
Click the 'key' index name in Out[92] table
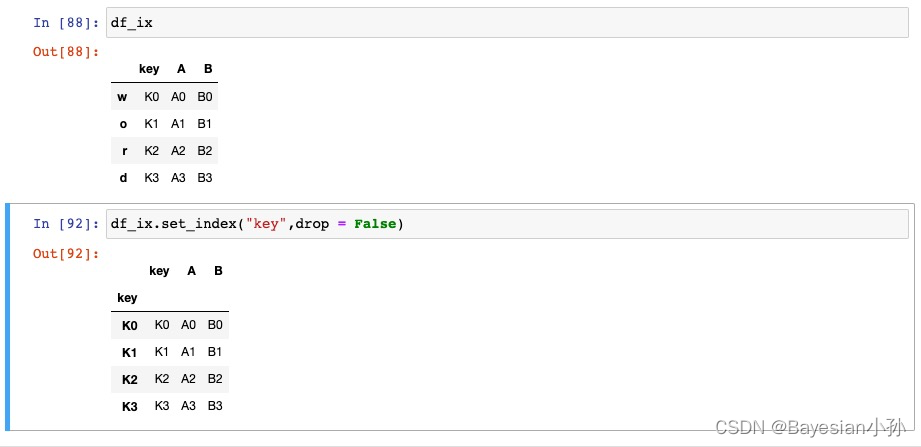tap(127, 298)
